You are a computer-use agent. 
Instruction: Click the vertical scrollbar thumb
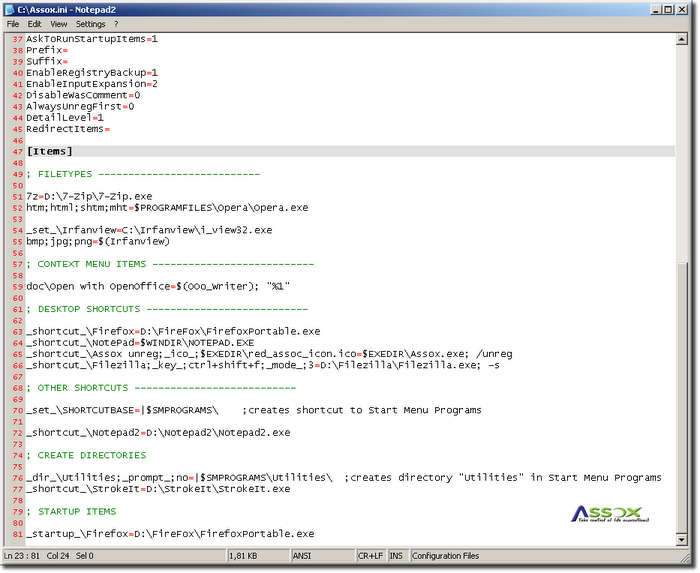pos(681,397)
